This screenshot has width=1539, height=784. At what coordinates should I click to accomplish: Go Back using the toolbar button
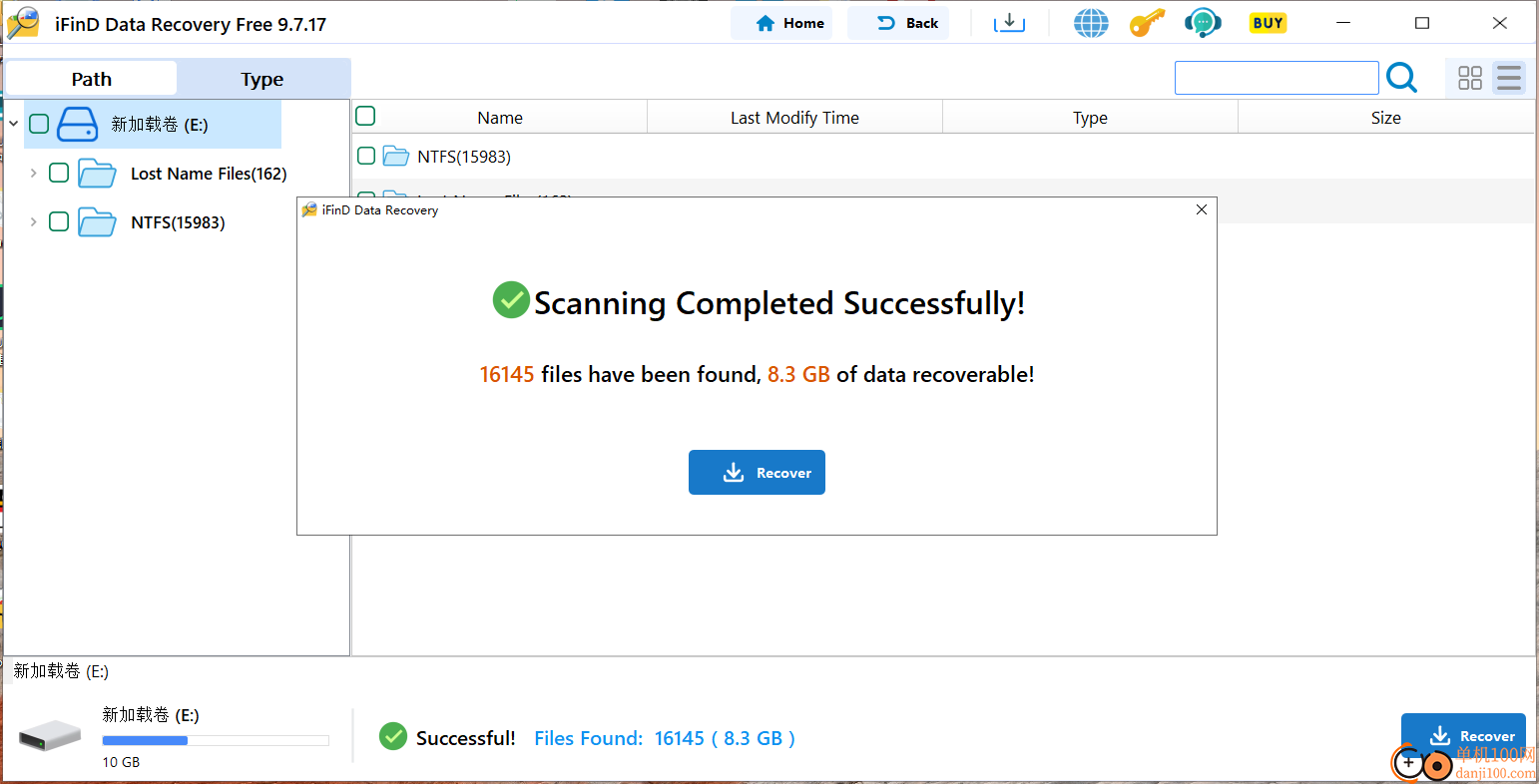click(x=898, y=23)
